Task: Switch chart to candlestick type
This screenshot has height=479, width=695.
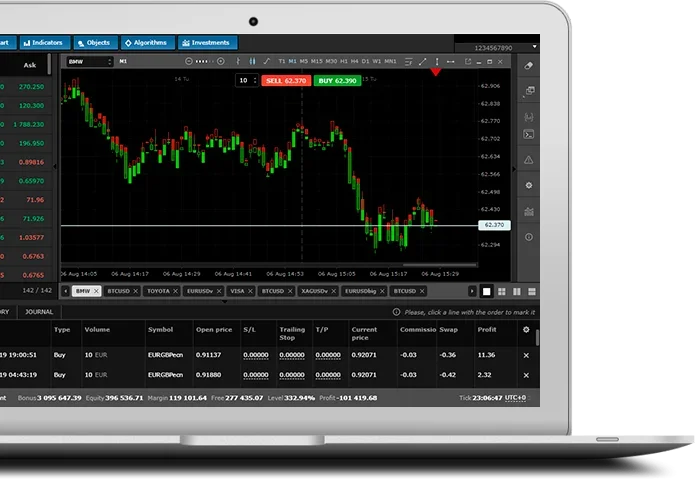Action: (252, 62)
